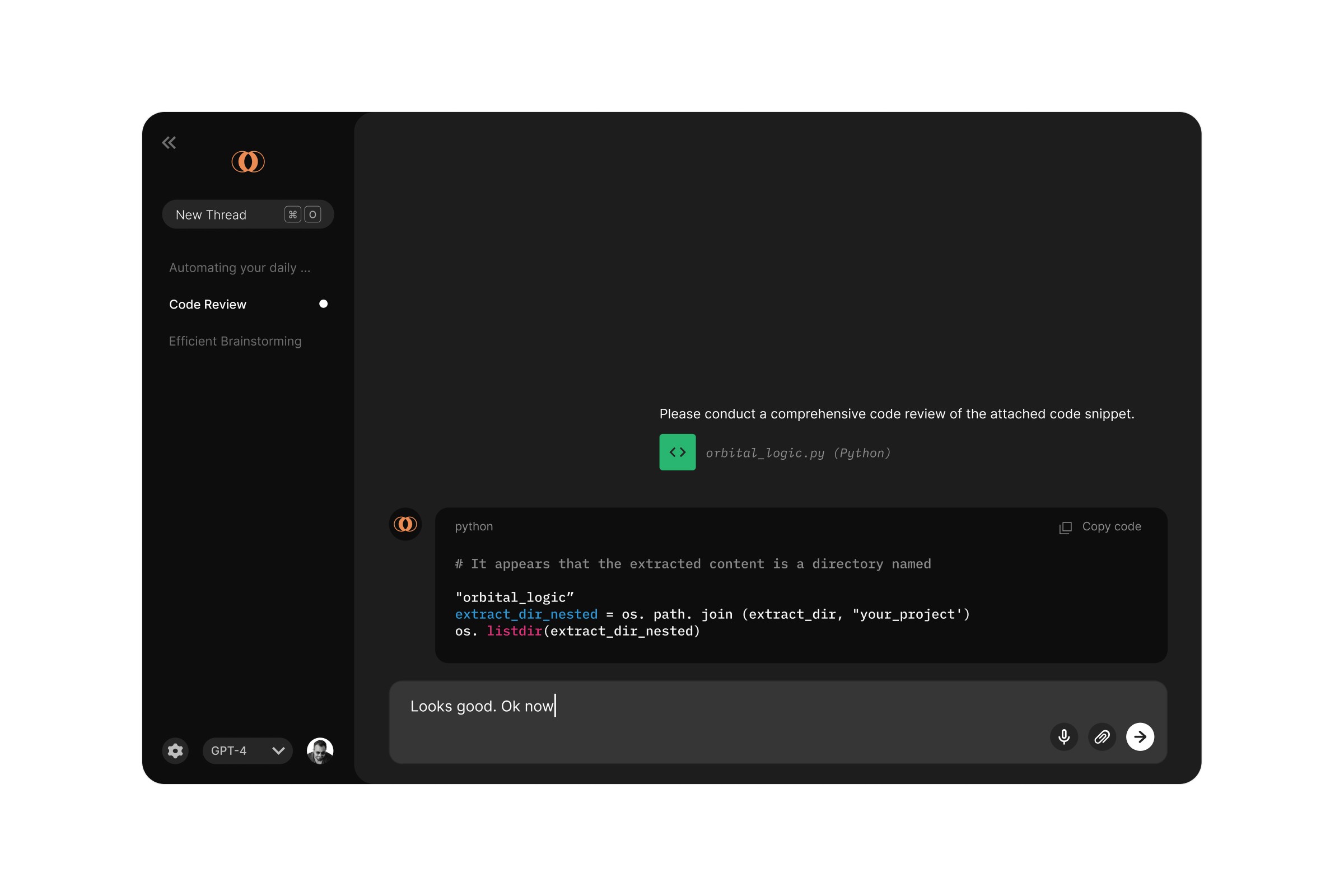
Task: Open user profile avatar photo
Action: pyautogui.click(x=320, y=750)
